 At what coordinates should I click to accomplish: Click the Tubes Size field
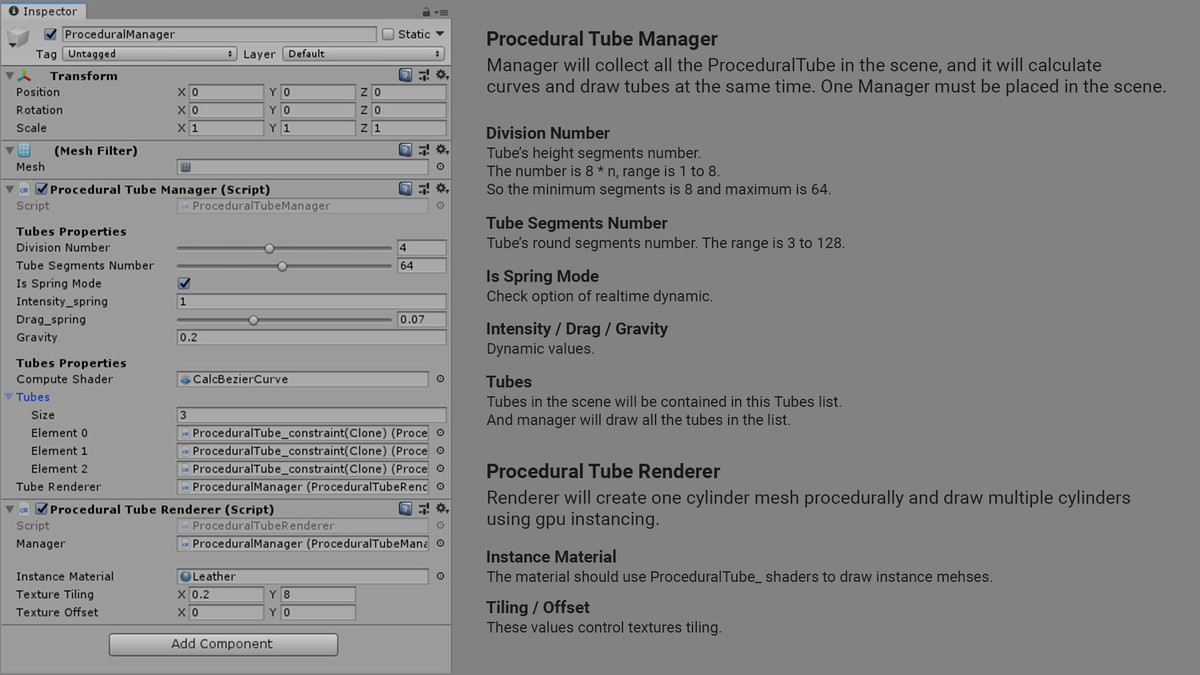click(311, 415)
